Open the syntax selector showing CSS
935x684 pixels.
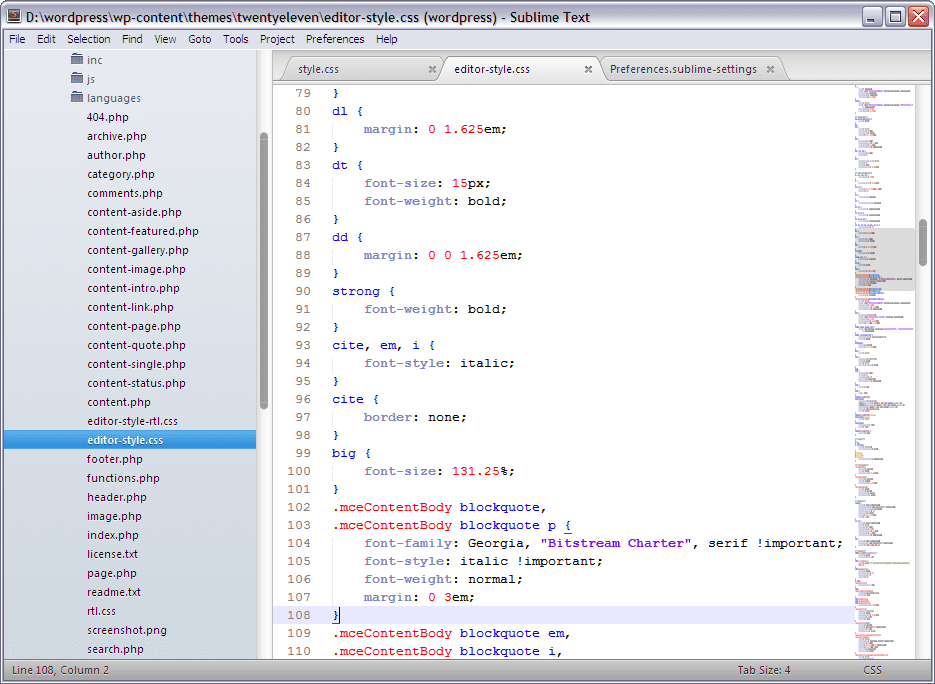coord(871,669)
